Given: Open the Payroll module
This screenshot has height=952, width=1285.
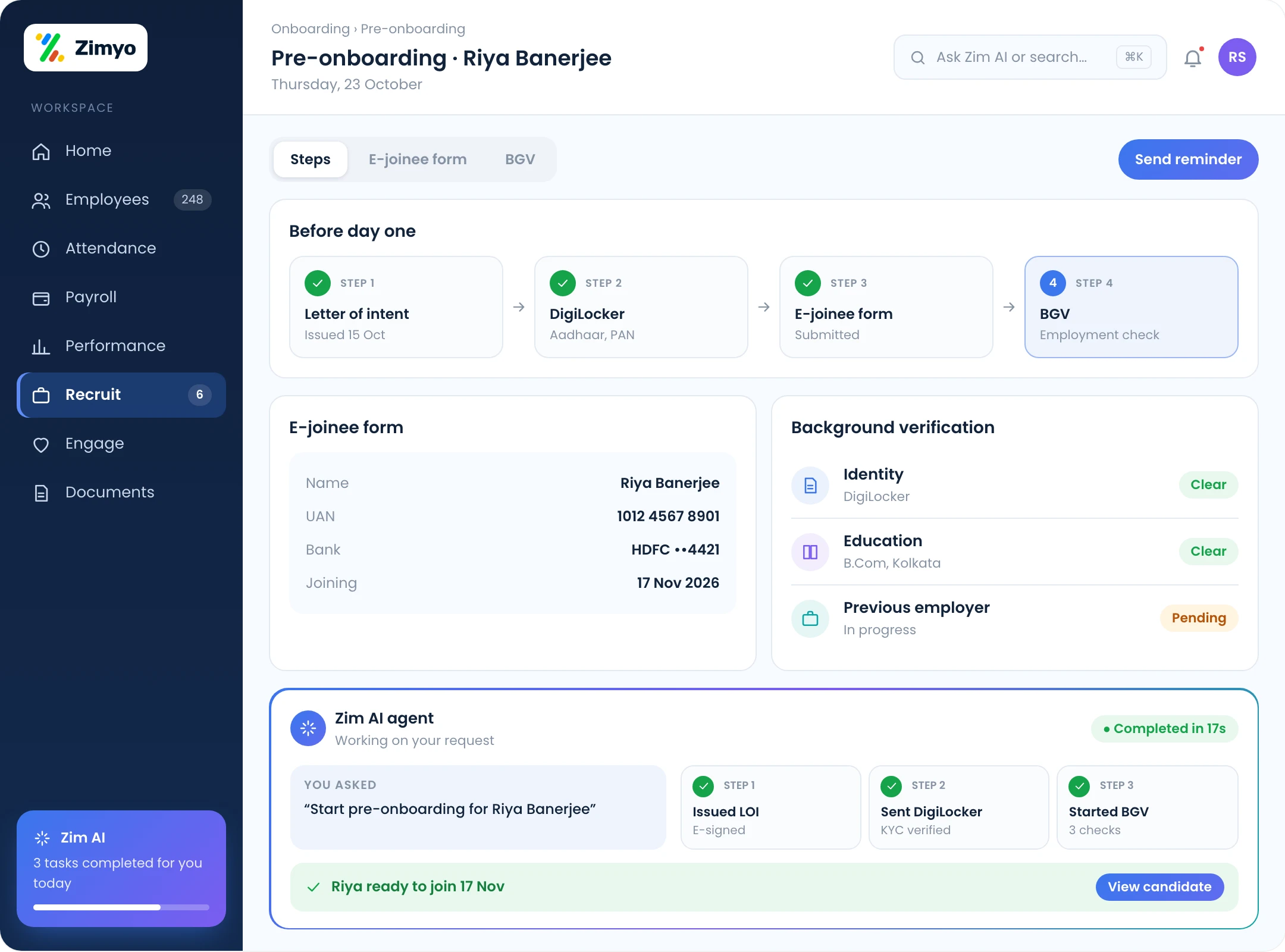Looking at the screenshot, I should click(121, 297).
